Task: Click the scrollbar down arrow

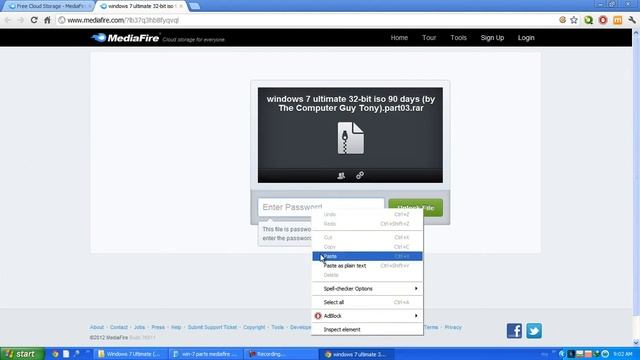Action: 636,343
